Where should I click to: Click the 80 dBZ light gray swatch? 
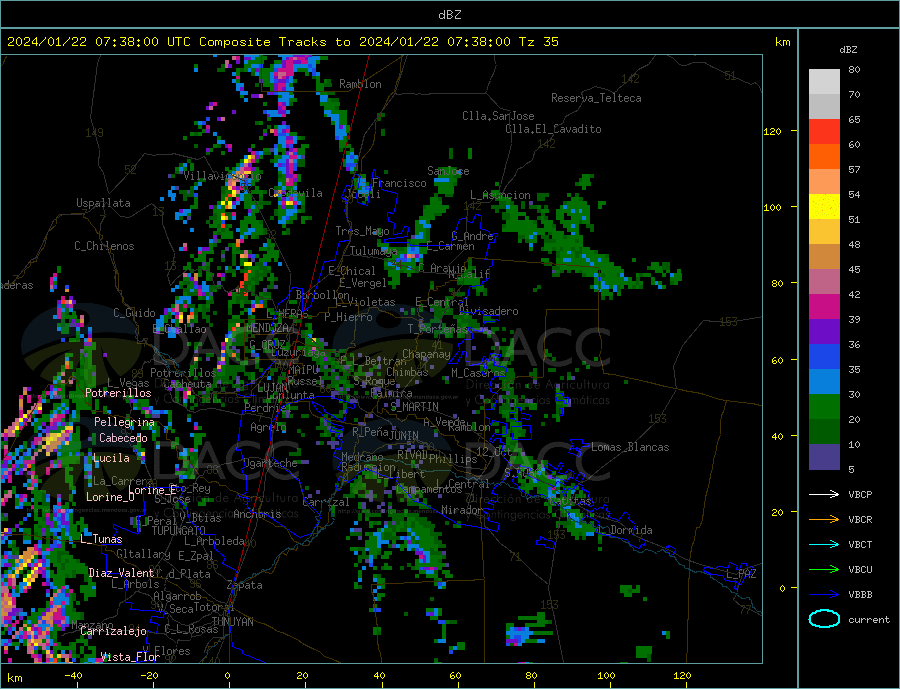tap(824, 82)
